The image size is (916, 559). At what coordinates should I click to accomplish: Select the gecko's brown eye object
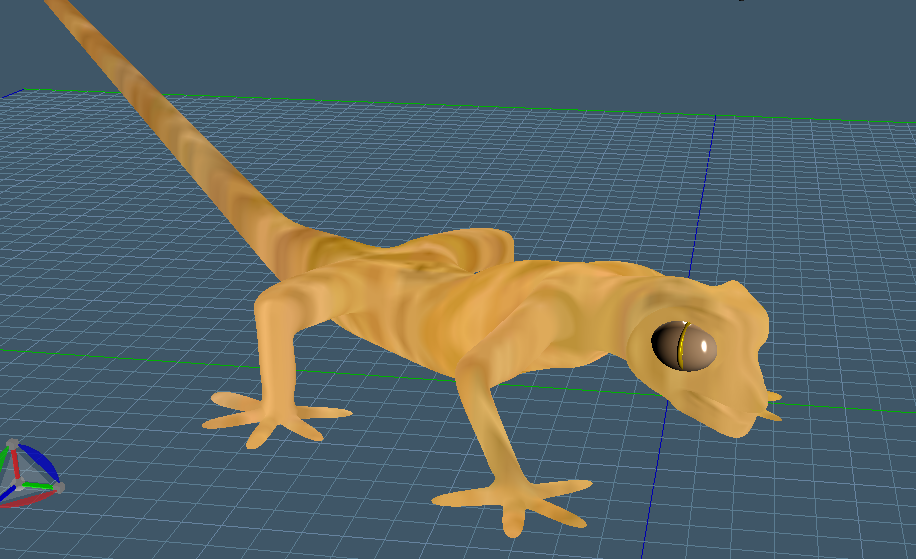click(684, 346)
